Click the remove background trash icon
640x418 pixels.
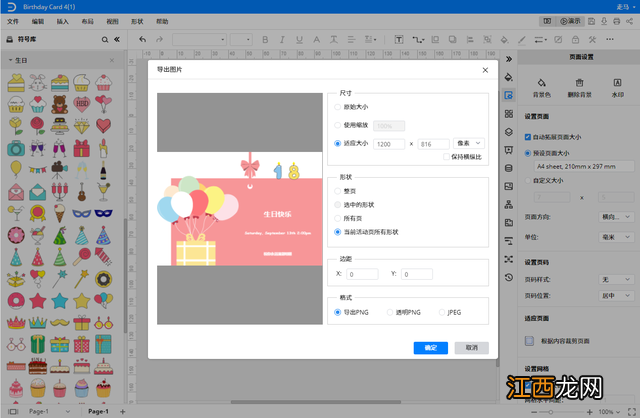tap(580, 83)
